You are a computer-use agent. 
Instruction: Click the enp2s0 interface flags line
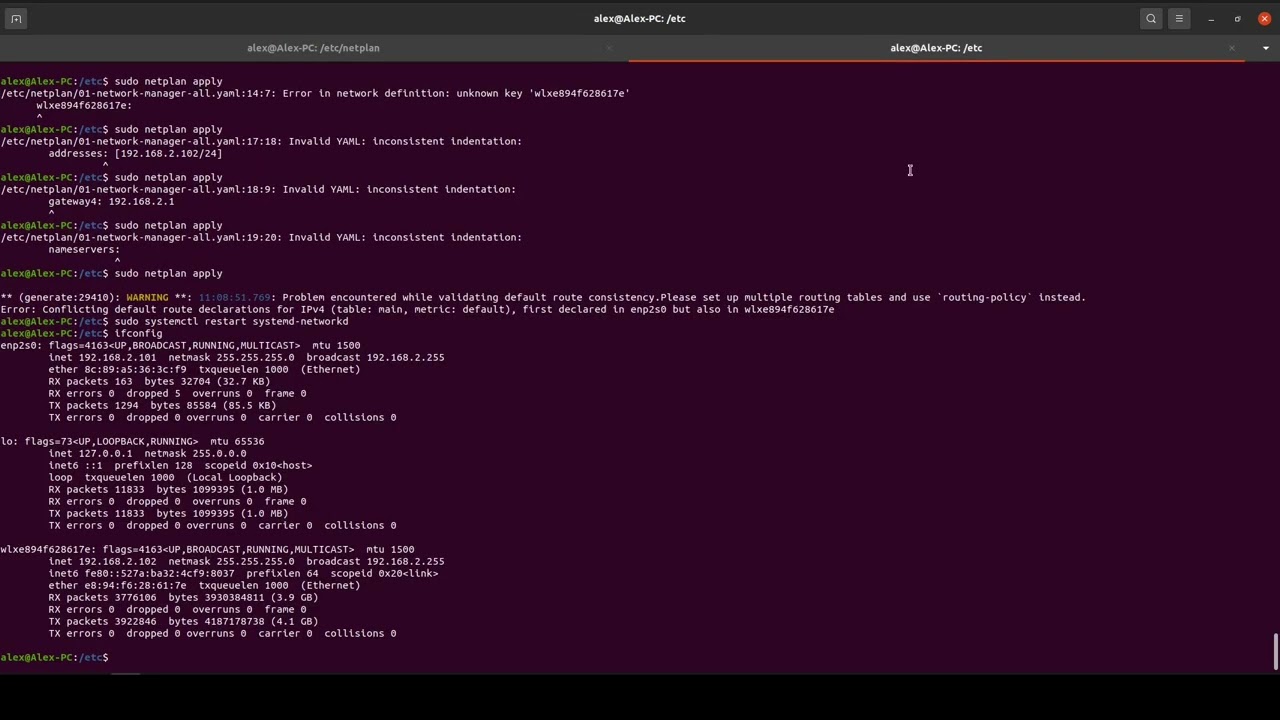point(180,345)
